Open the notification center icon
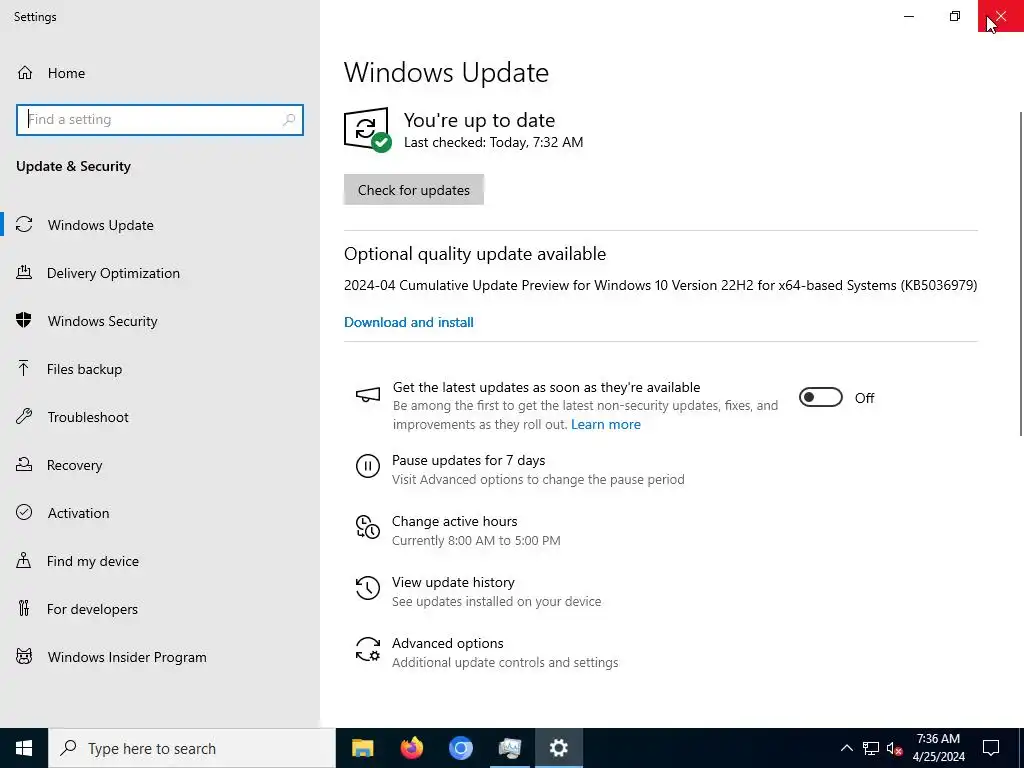The image size is (1024, 768). point(991,748)
